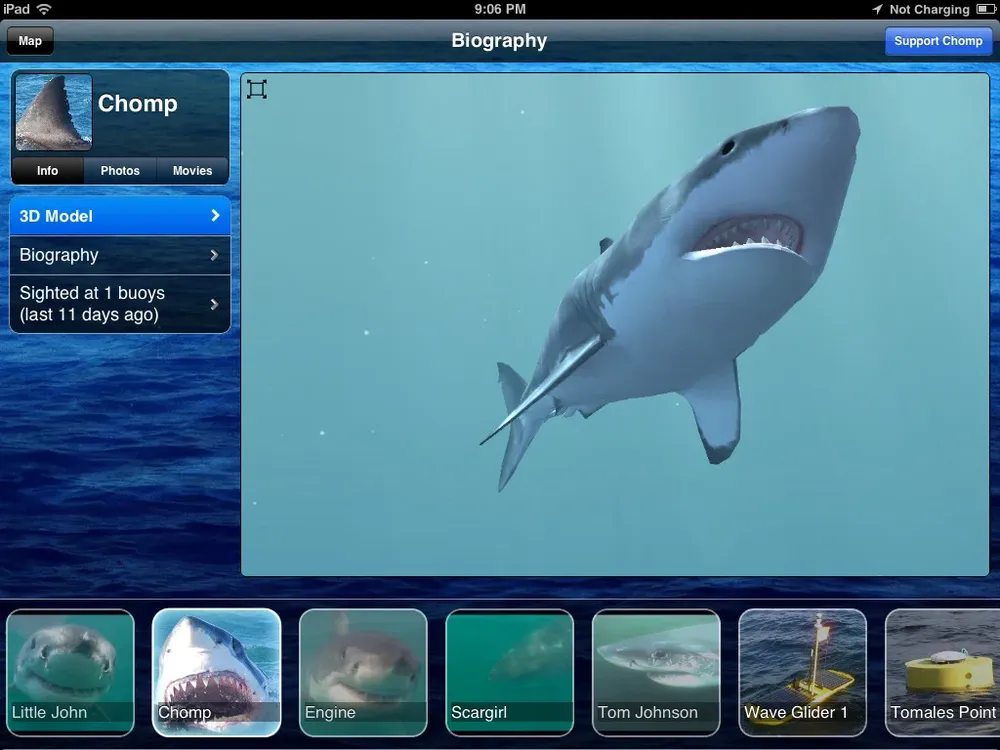Tap the fullscreen expand icon
Screen dimensions: 1000x750
tap(256, 89)
